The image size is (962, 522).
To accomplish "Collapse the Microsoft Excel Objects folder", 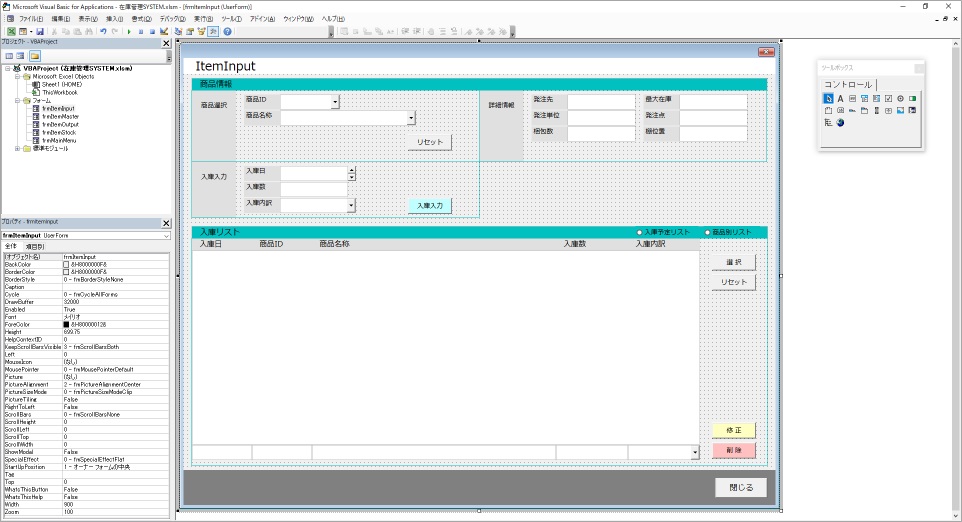I will point(18,77).
